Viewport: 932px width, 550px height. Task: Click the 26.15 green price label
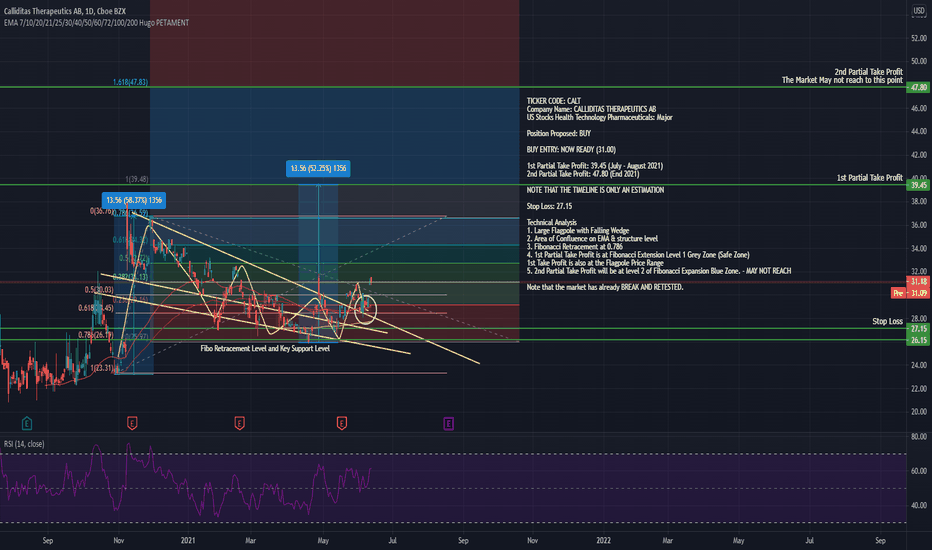click(x=918, y=340)
